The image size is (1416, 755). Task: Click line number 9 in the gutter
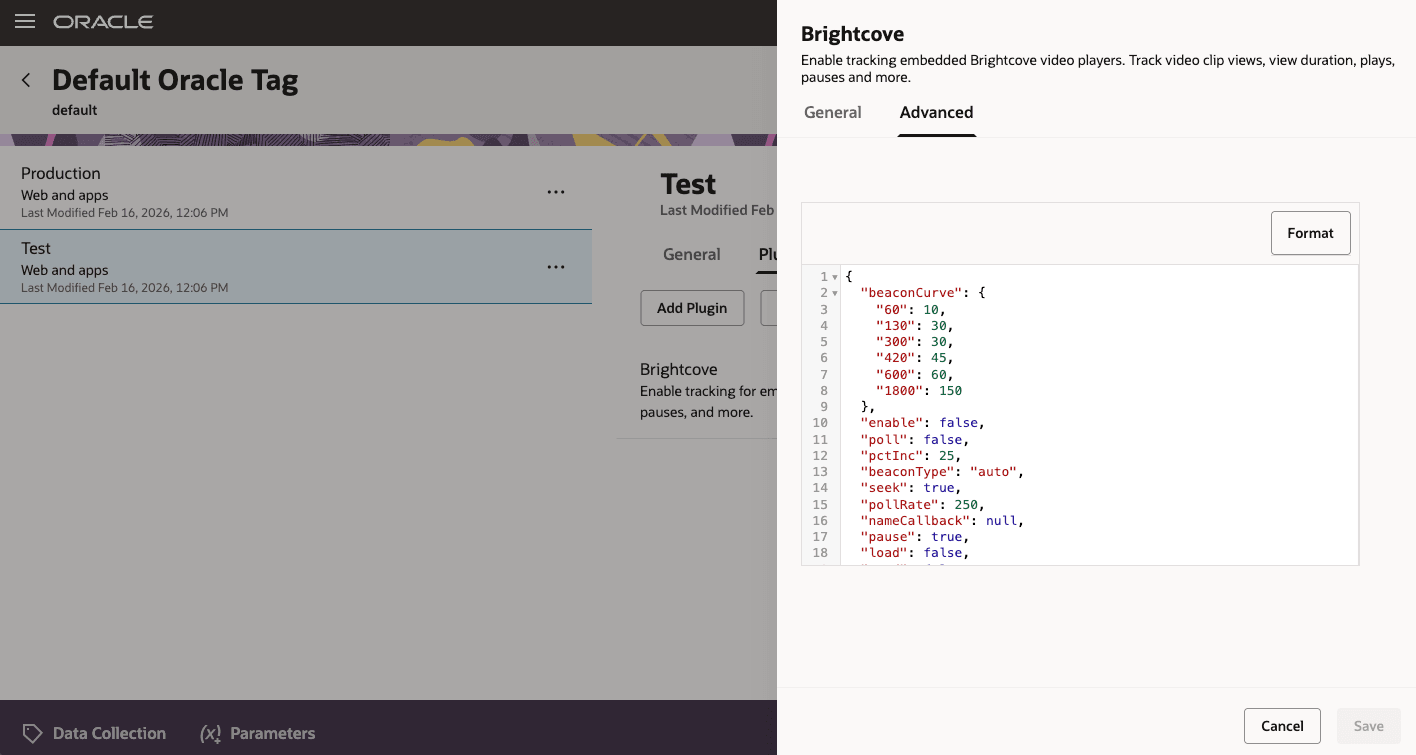[x=823, y=406]
